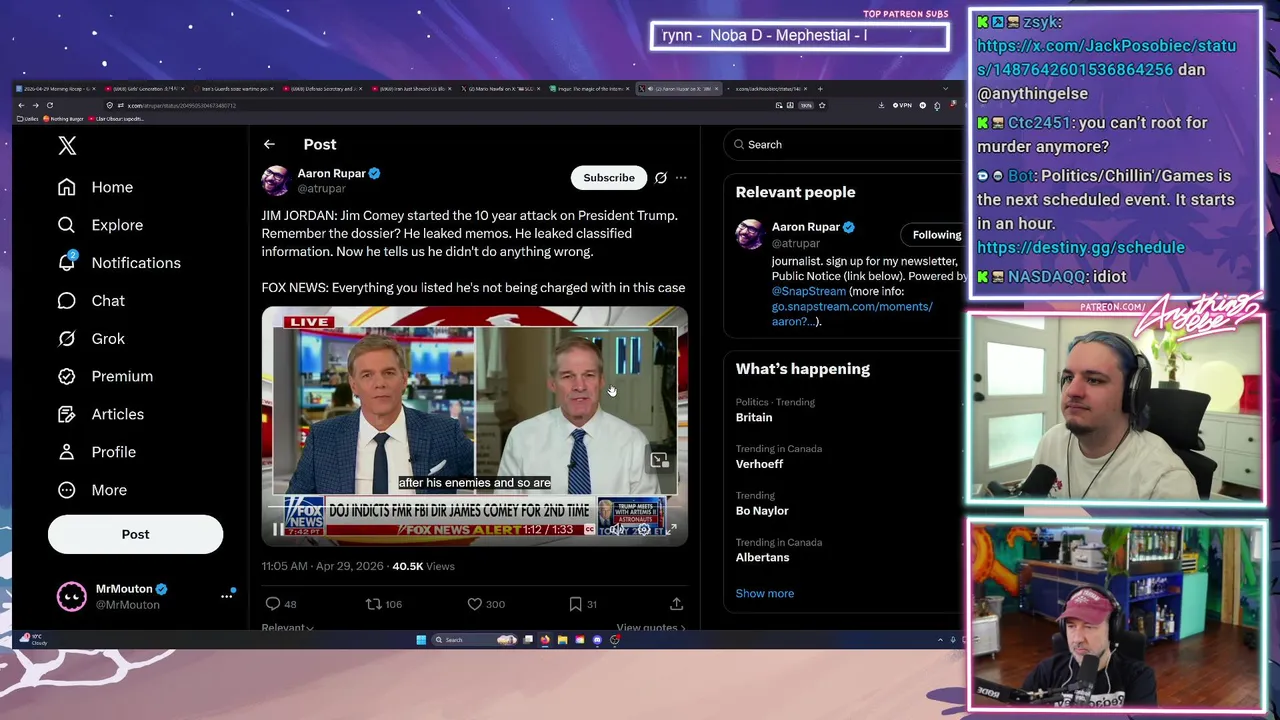Image resolution: width=1280 pixels, height=720 pixels.
Task: Open video picture-in-picture icon
Action: point(659,460)
